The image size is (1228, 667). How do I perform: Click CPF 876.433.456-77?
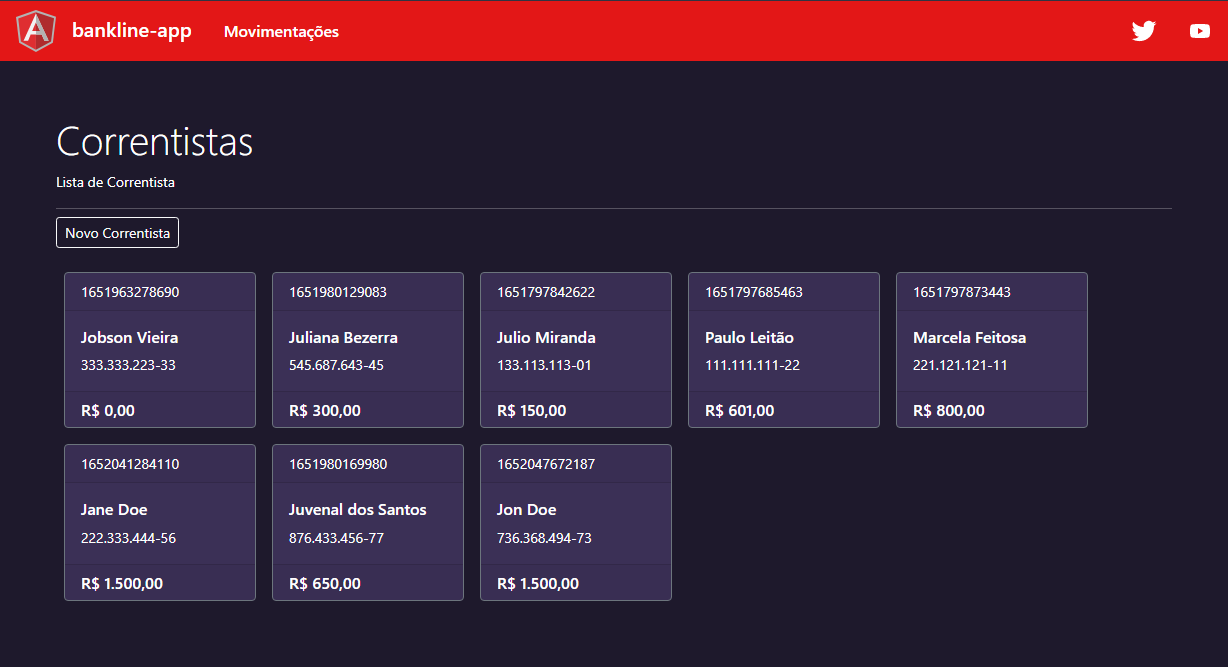tap(336, 538)
